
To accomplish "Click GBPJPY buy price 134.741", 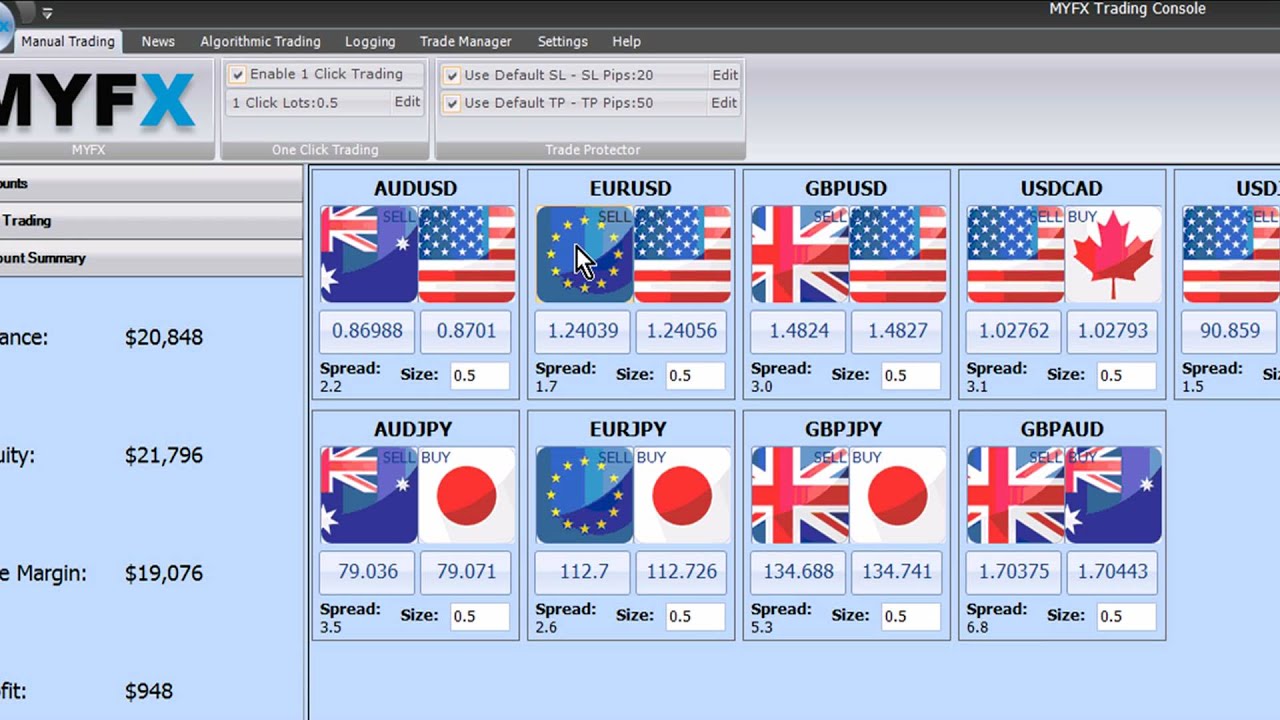I will (898, 572).
